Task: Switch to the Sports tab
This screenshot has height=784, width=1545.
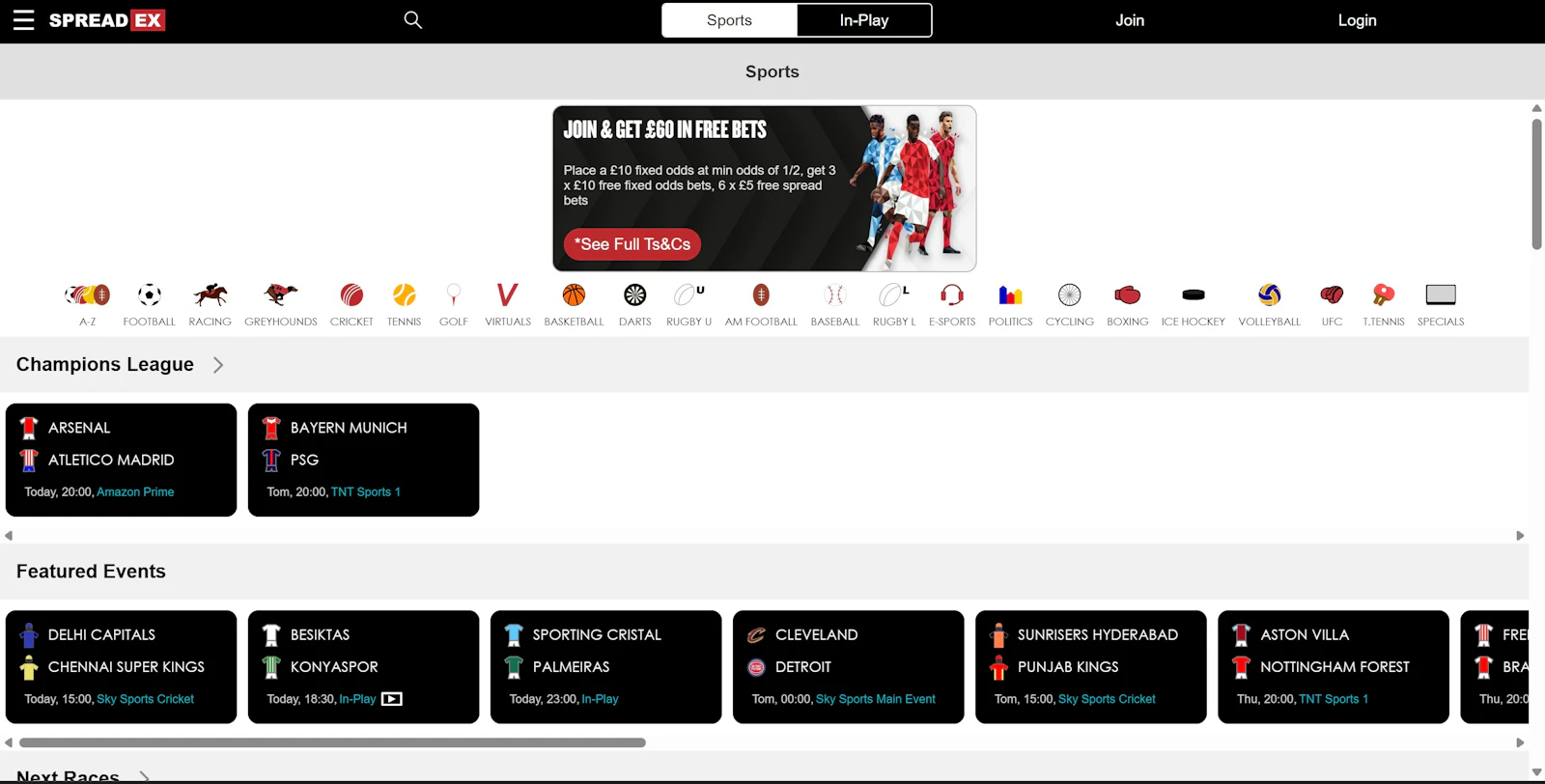Action: click(x=729, y=20)
